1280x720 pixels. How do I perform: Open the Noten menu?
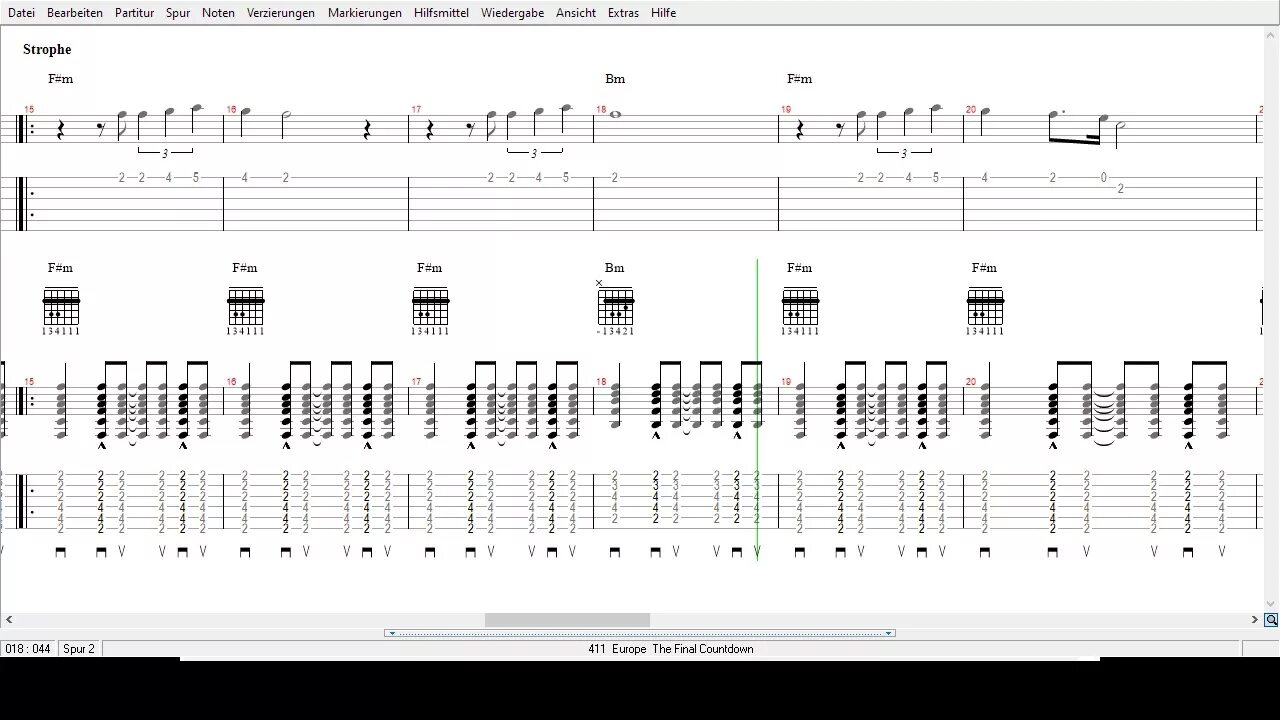point(218,13)
